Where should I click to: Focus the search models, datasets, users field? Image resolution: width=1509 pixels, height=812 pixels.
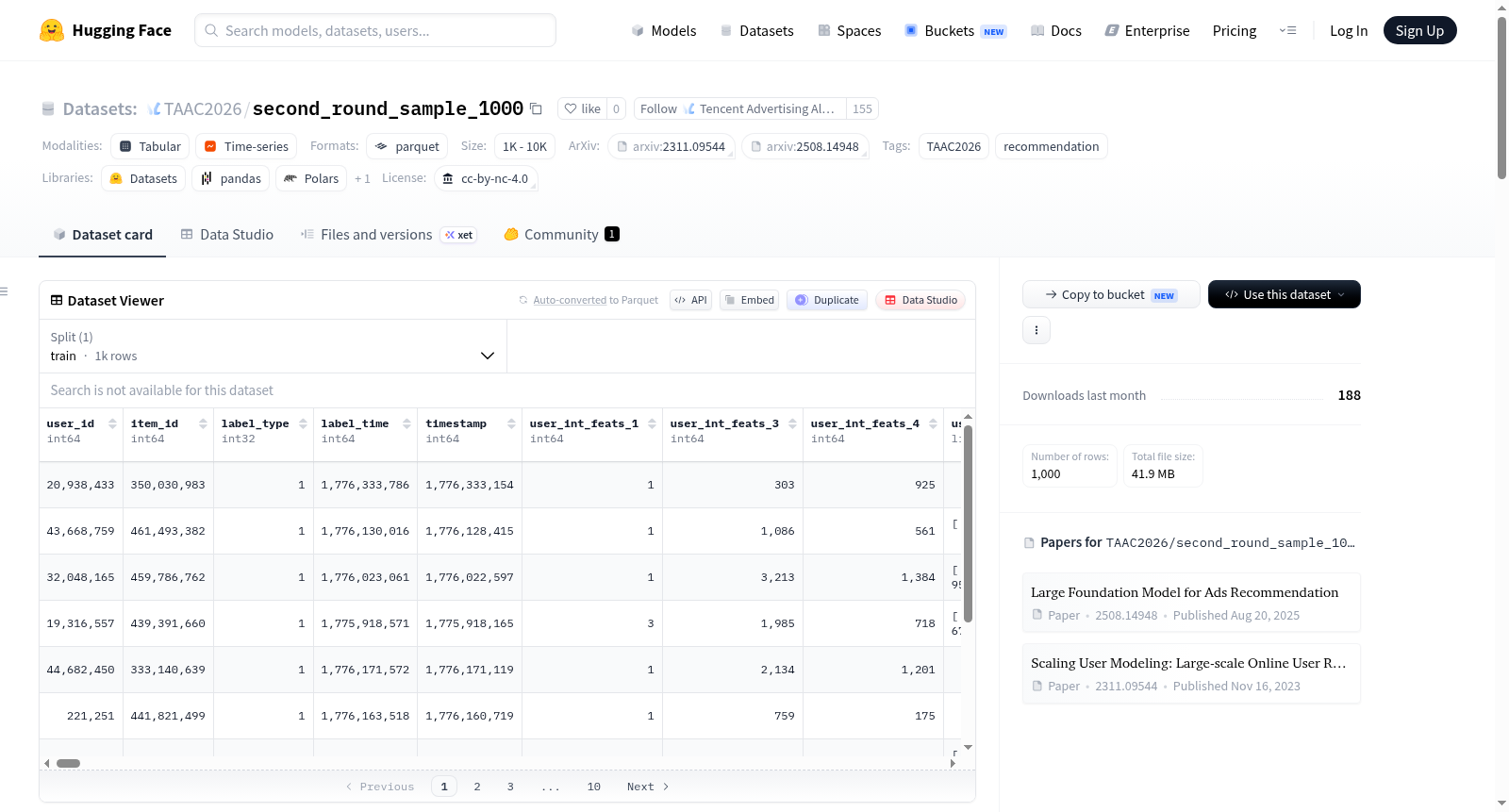point(375,30)
